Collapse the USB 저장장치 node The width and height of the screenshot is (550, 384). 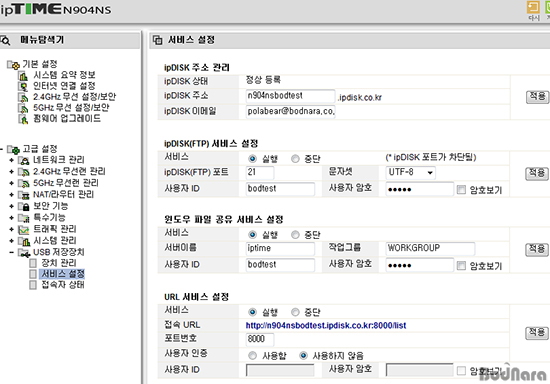(x=12, y=253)
